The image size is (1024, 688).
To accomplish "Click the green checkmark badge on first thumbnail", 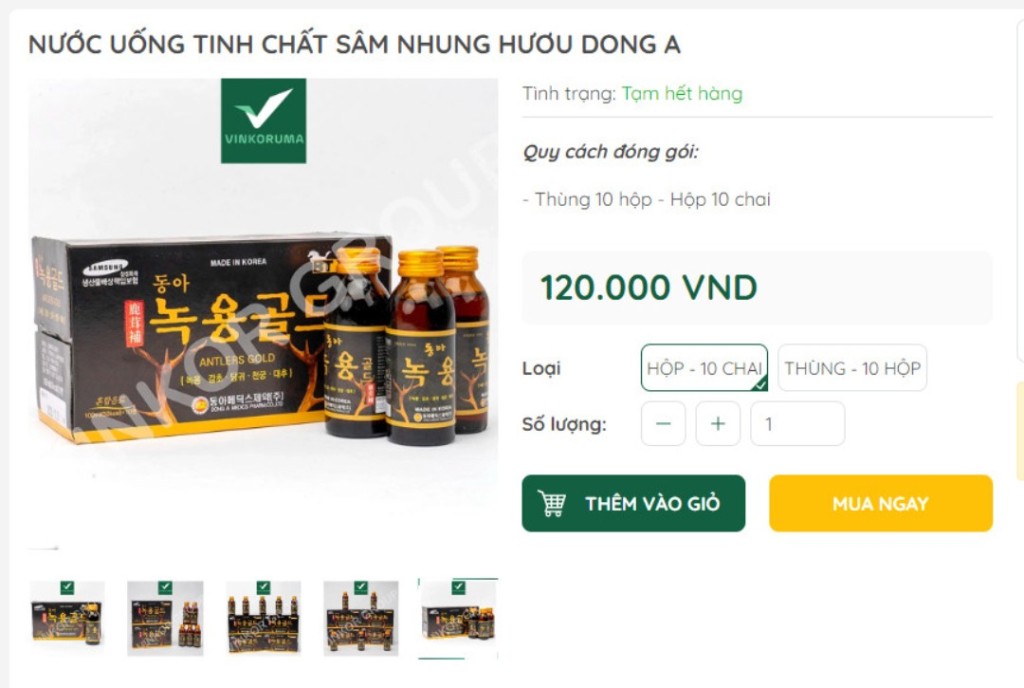I will tap(67, 587).
